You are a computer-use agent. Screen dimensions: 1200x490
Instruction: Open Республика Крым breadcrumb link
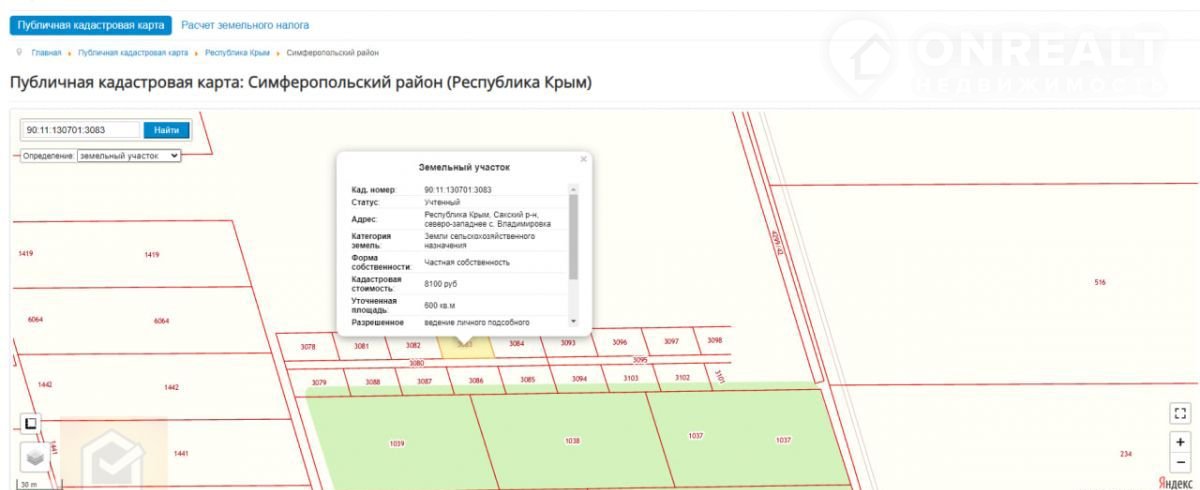(x=238, y=52)
